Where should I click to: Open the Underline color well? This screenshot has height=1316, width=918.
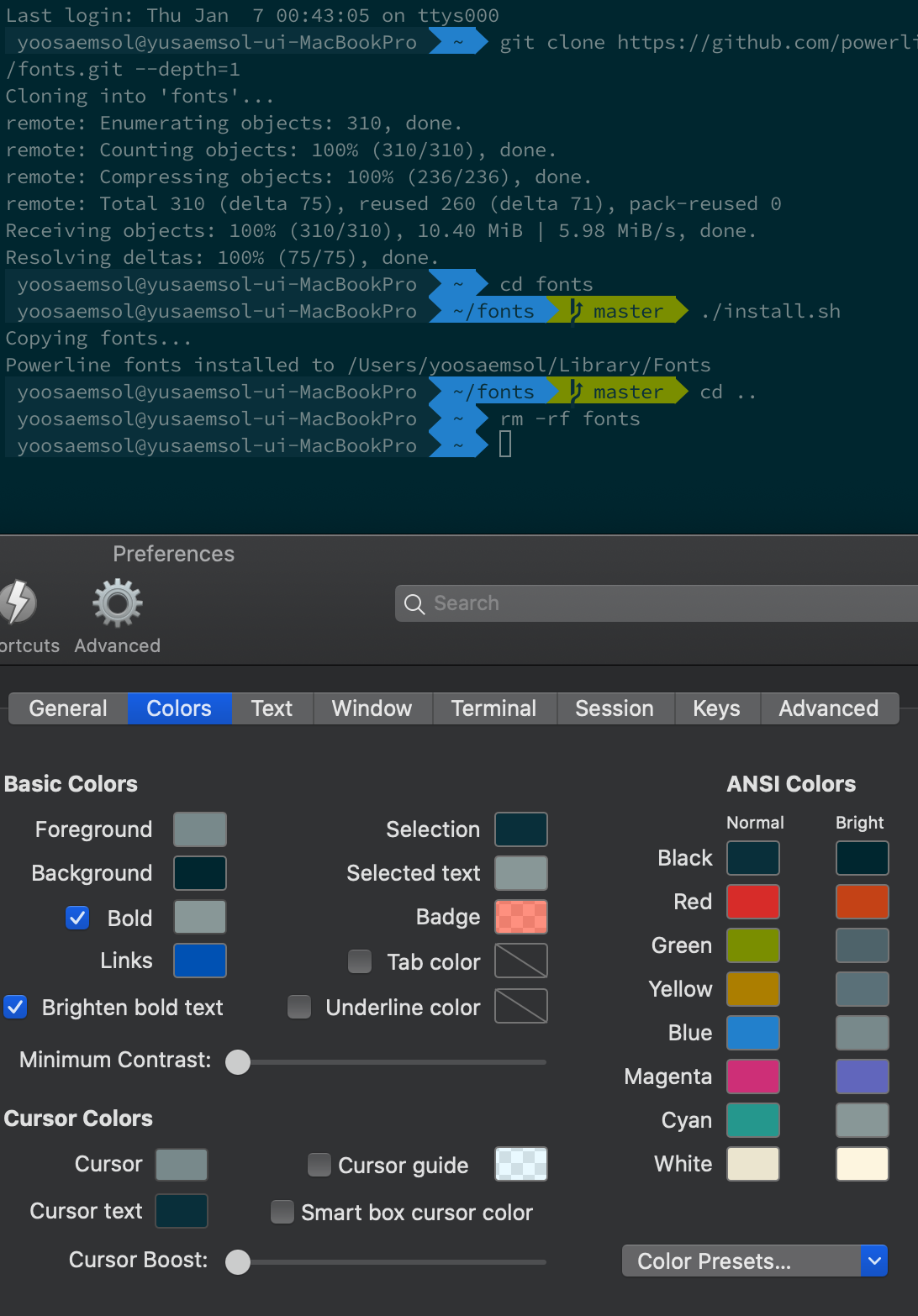click(521, 1006)
